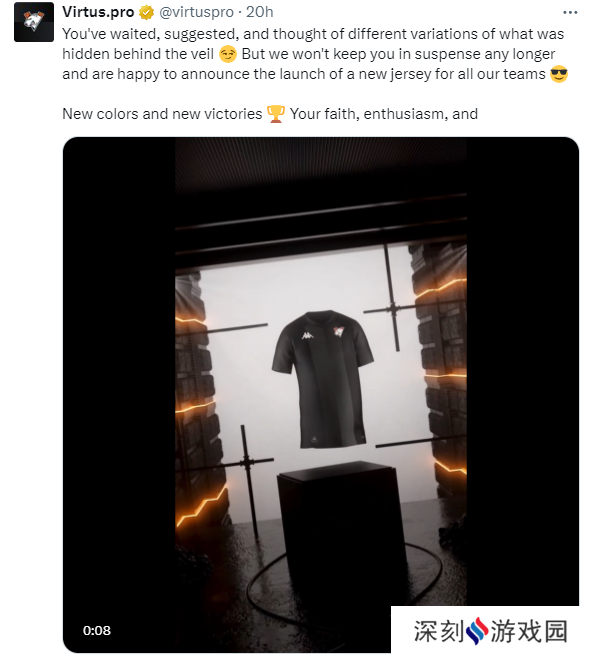Click the 游戏园 watermark text
591x656 pixels.
click(529, 631)
